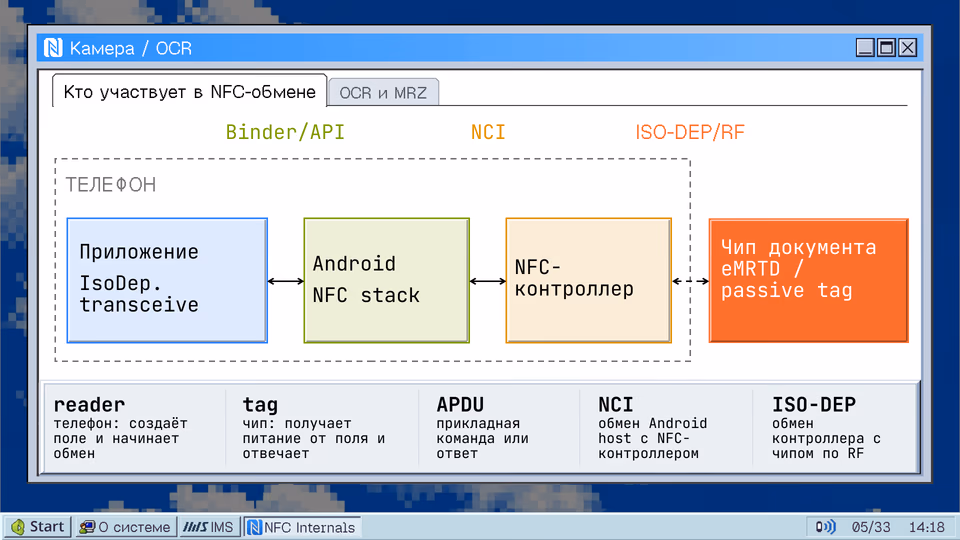
Task: Click the Start button shield icon
Action: pyautogui.click(x=18, y=527)
